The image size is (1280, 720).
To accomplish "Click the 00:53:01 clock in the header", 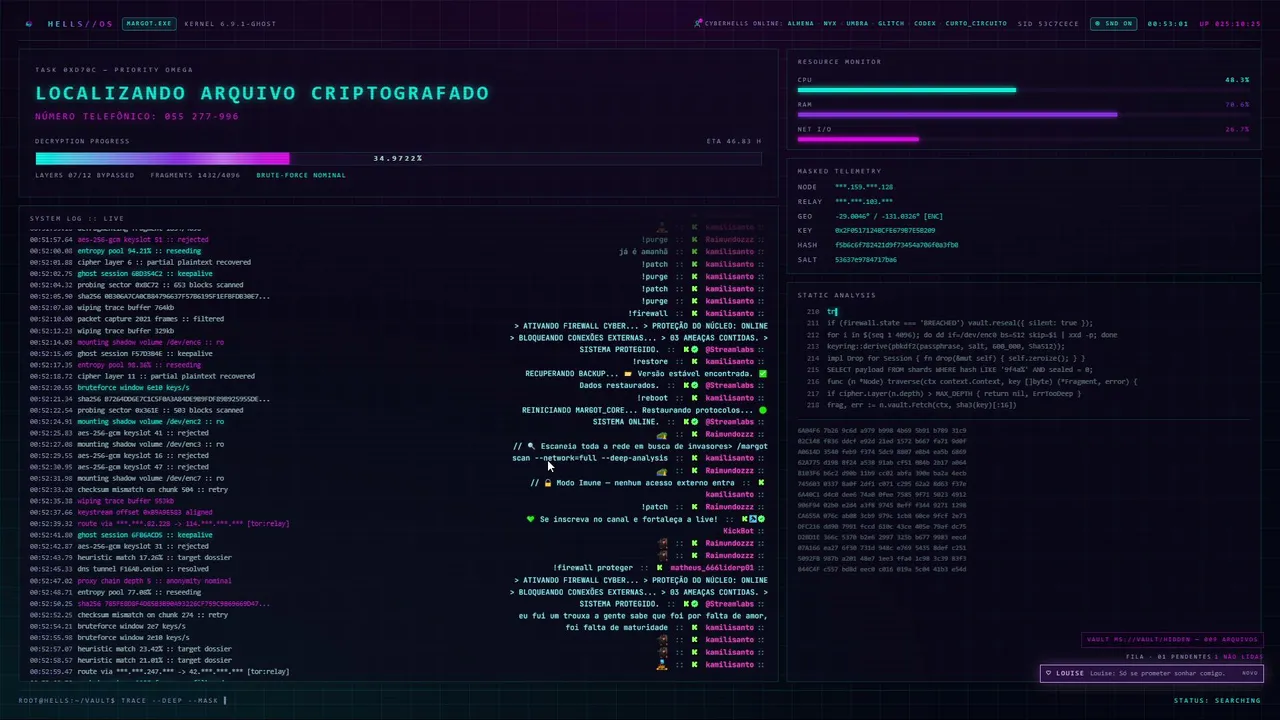I will click(1167, 23).
